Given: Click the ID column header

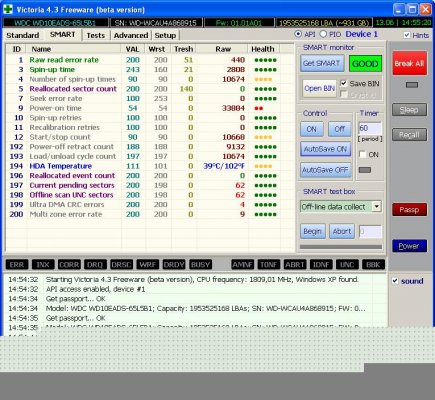Looking at the screenshot, I should 16,49.
